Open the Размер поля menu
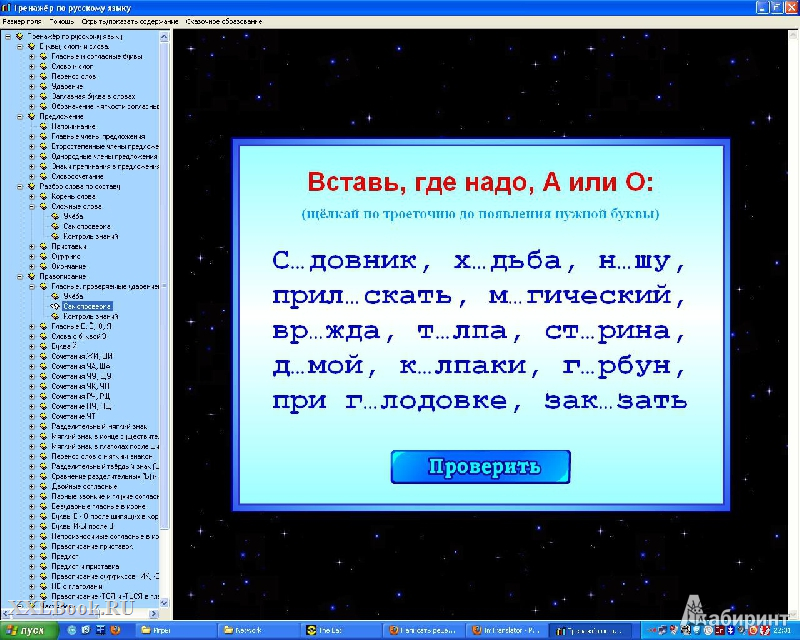Screen dimensions: 800x640 click(x=22, y=21)
